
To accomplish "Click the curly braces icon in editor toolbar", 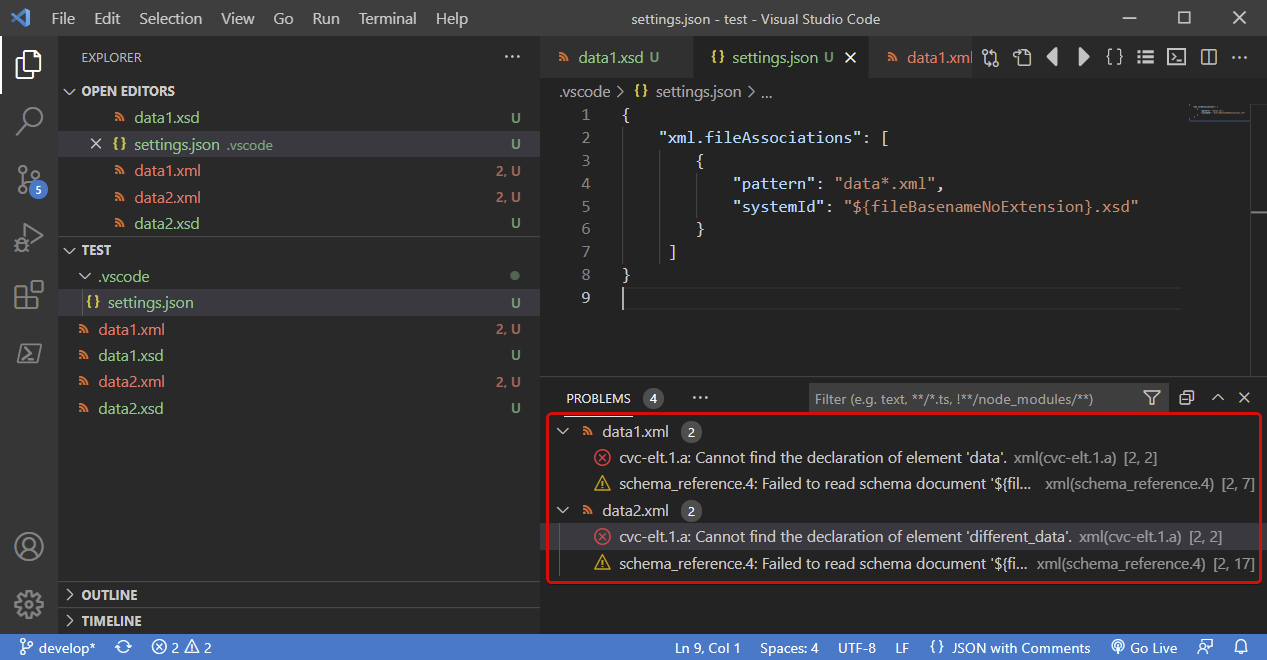I will click(1114, 58).
